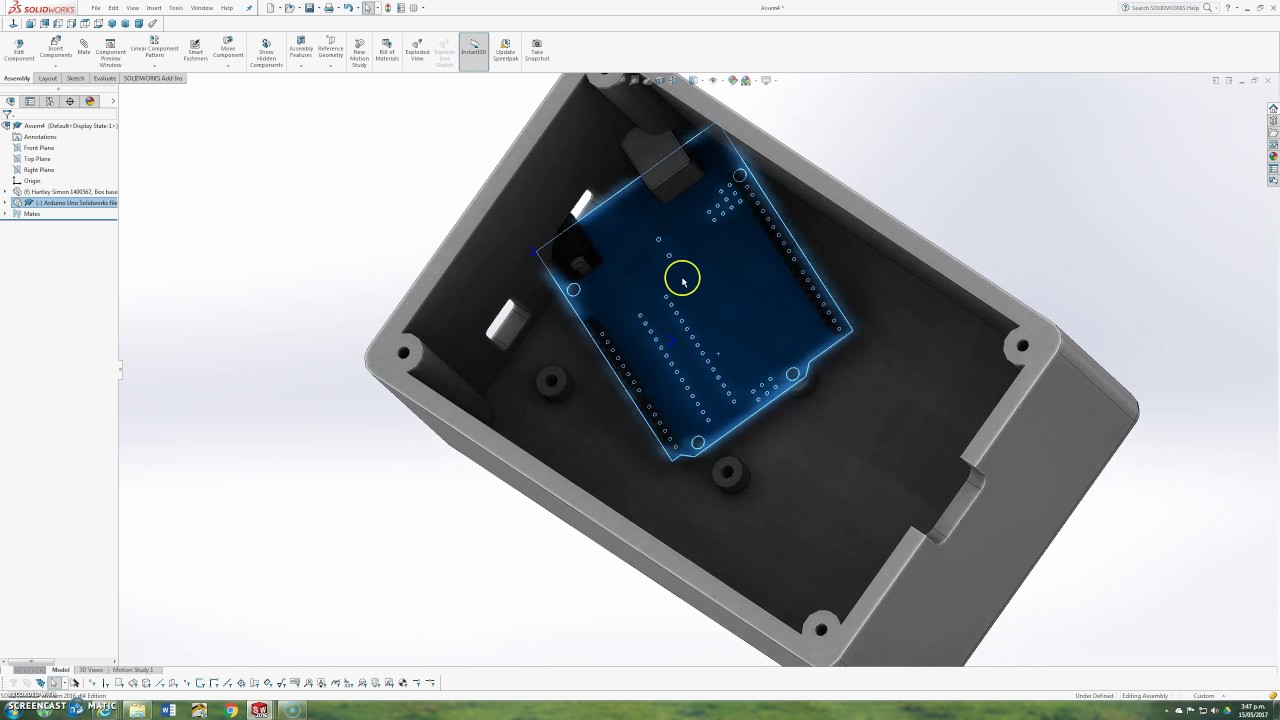Expand Insert Components dropdown arrow

(x=56, y=66)
